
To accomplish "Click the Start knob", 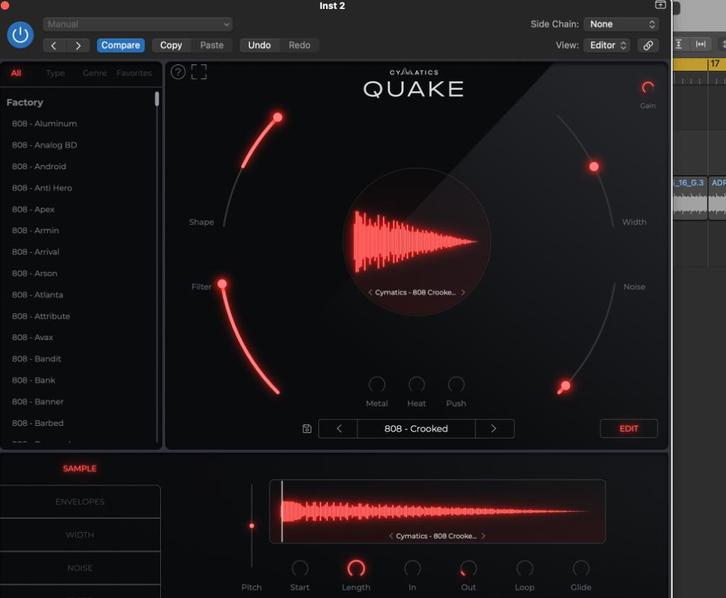I will coord(300,568).
